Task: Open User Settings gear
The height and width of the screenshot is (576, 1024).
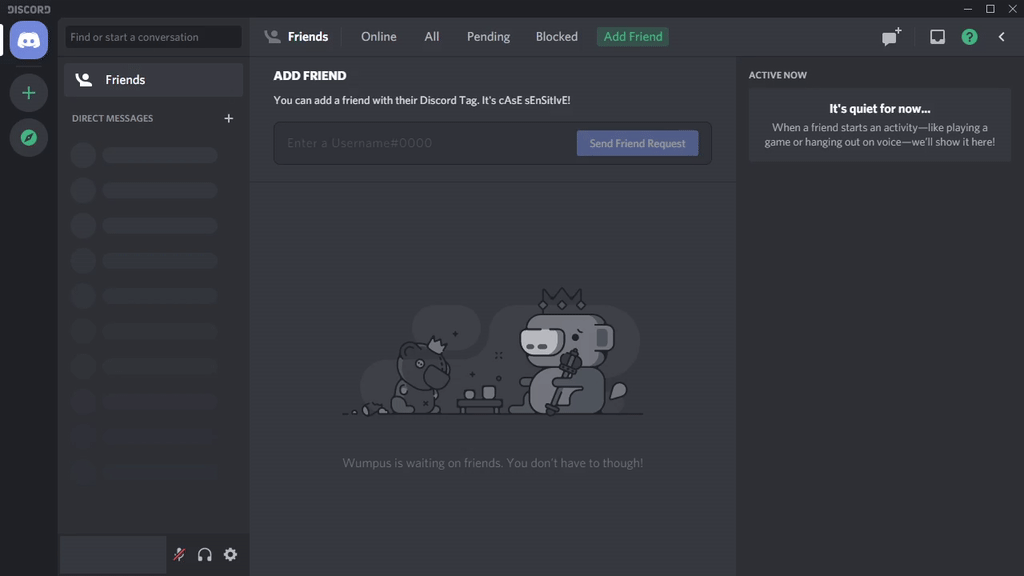Action: coord(231,554)
